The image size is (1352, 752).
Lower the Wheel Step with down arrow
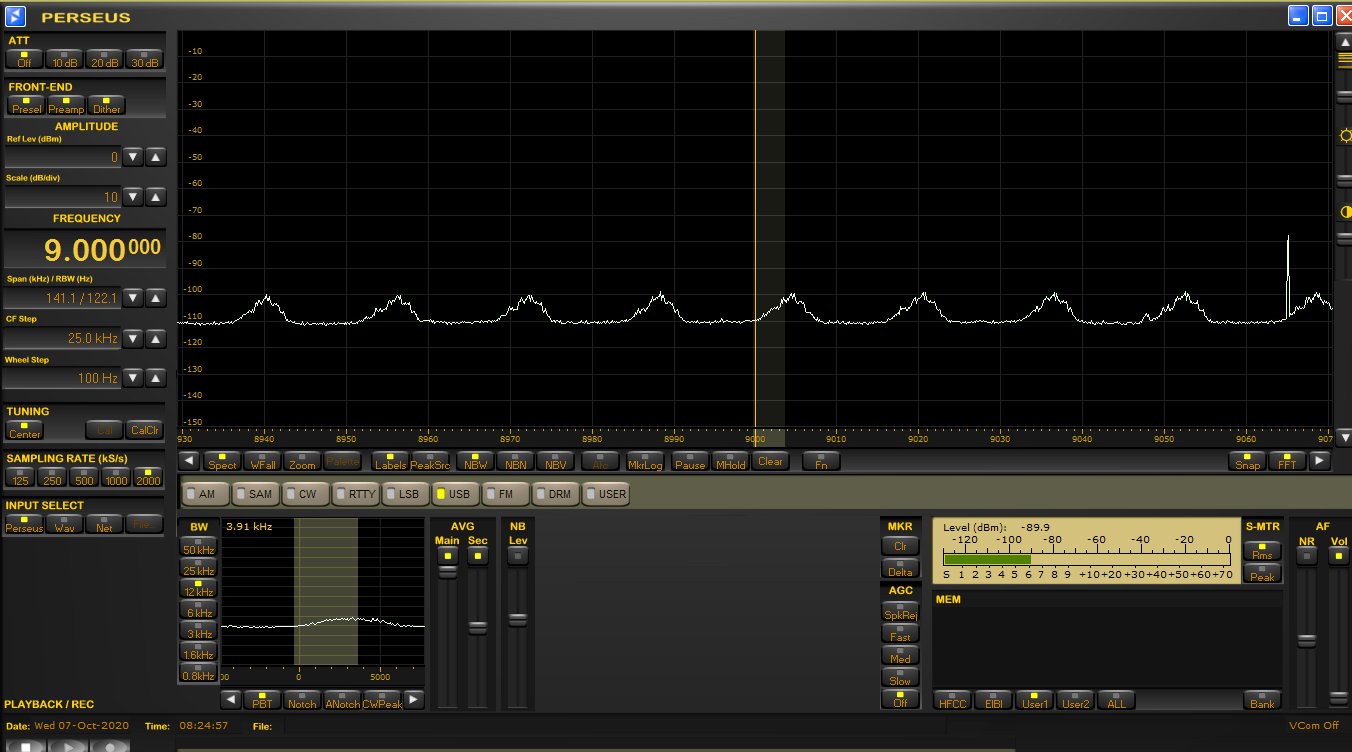tap(134, 379)
